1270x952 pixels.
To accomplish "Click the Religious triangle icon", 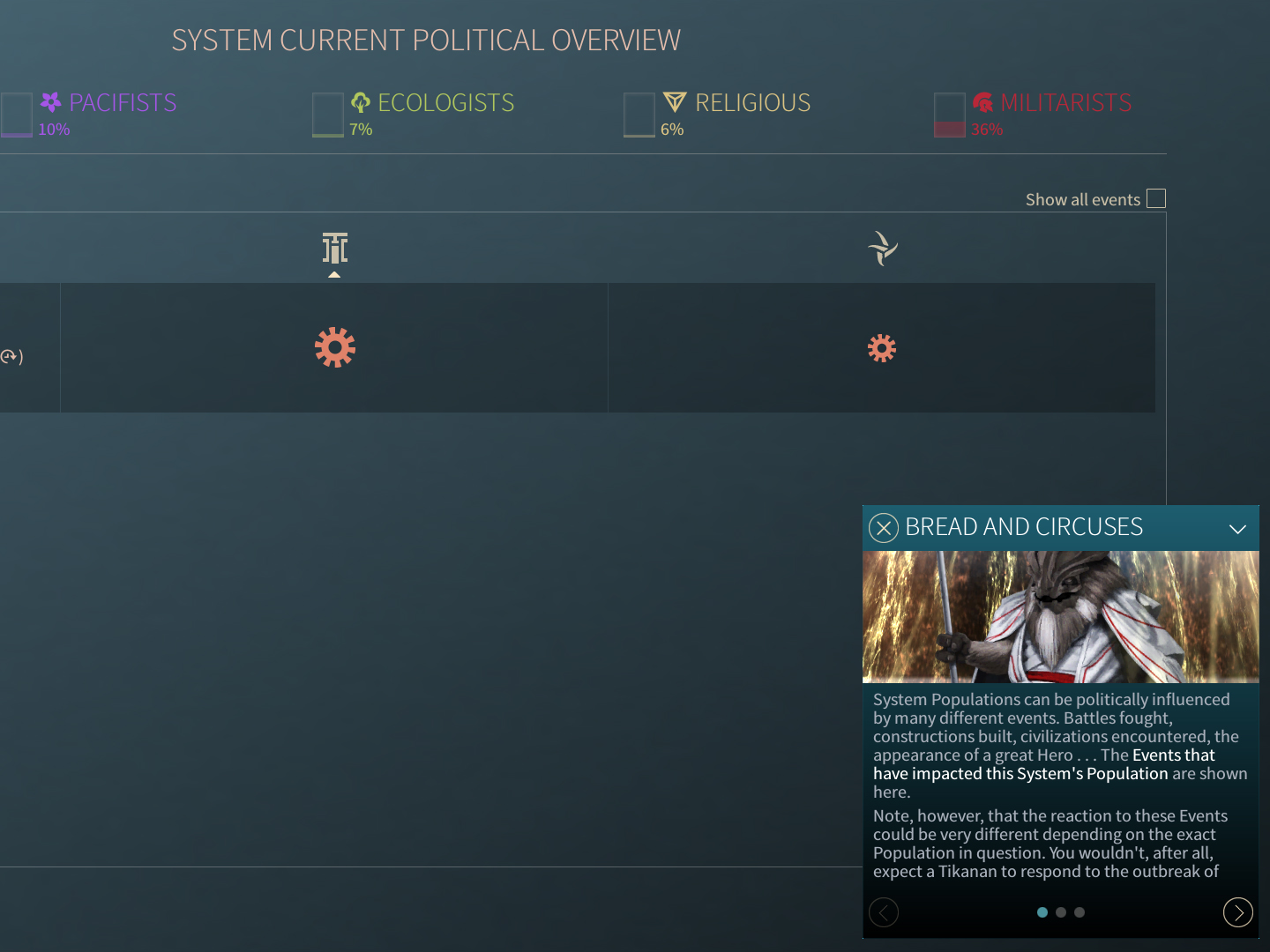I will point(675,102).
